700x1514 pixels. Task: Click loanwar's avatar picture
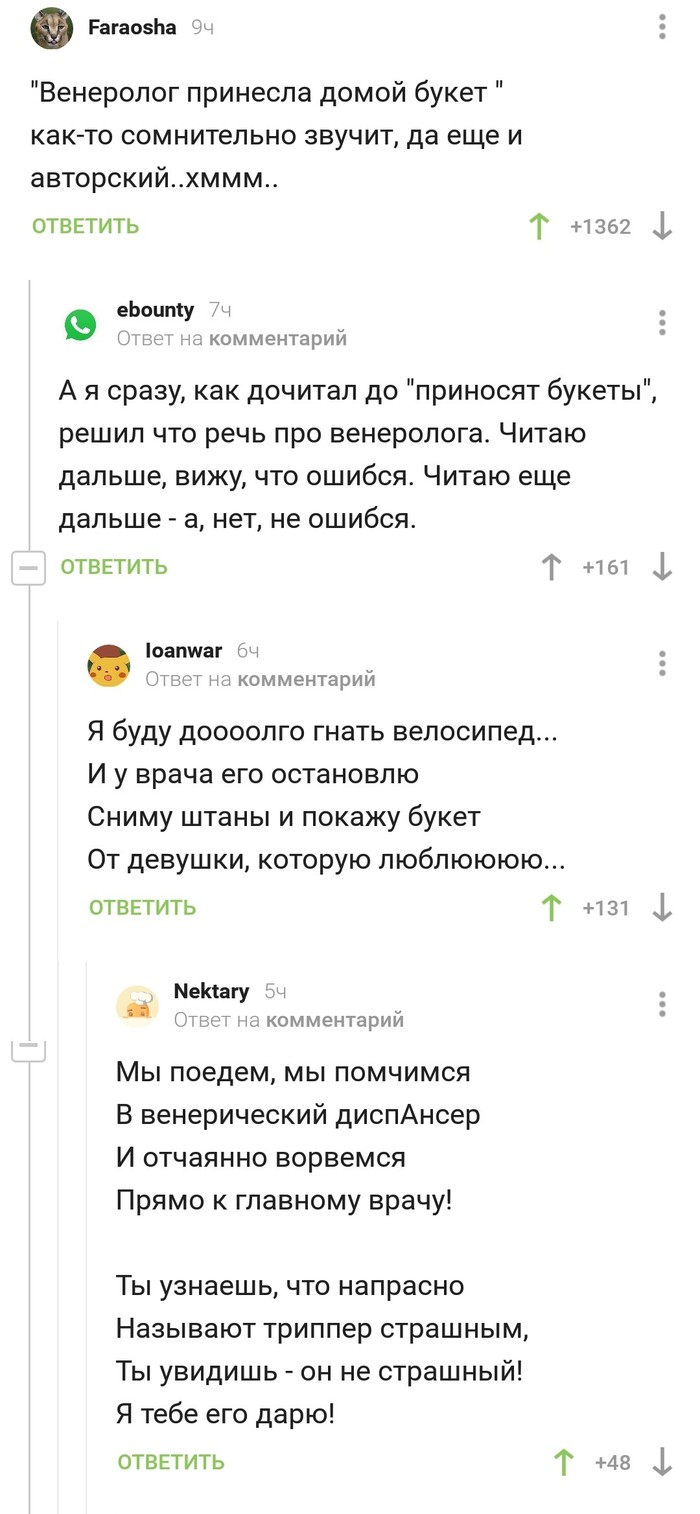click(110, 665)
